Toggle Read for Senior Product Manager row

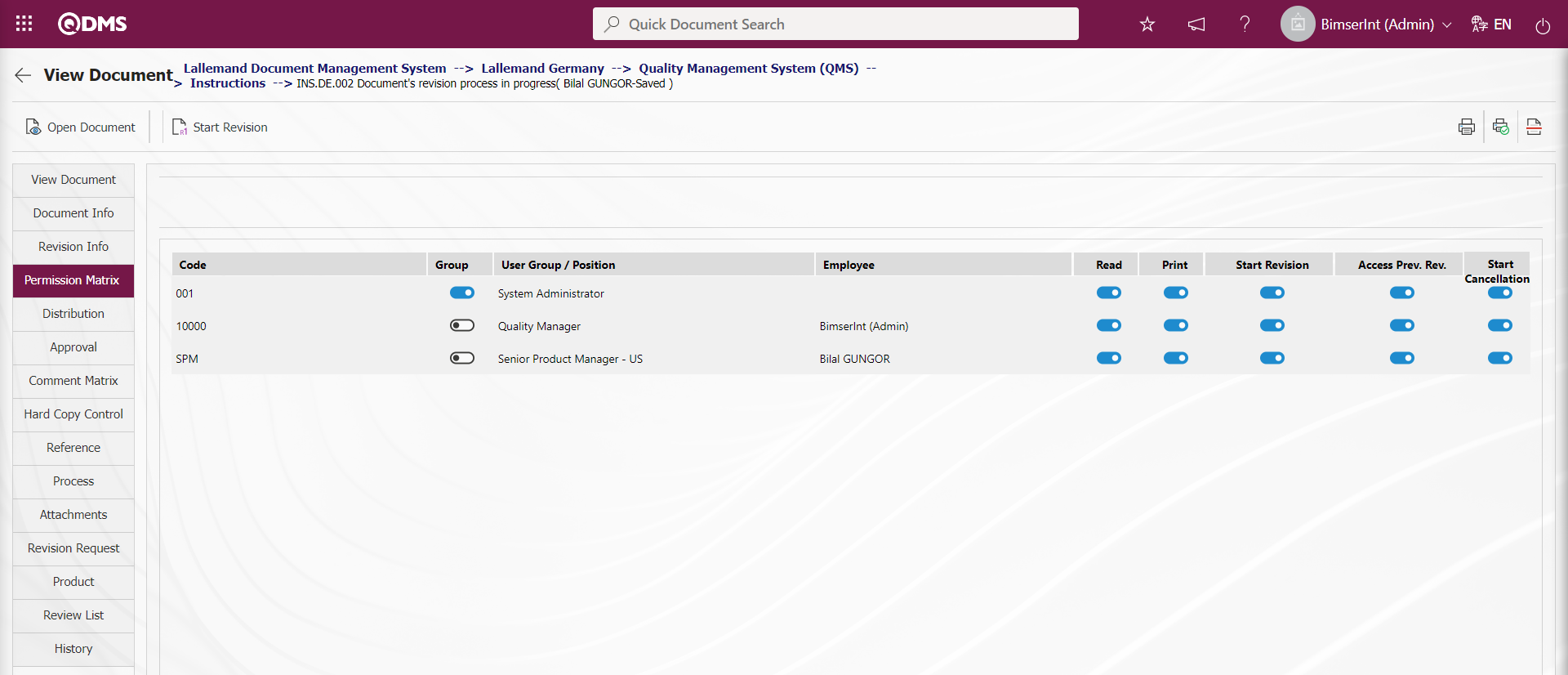1109,358
